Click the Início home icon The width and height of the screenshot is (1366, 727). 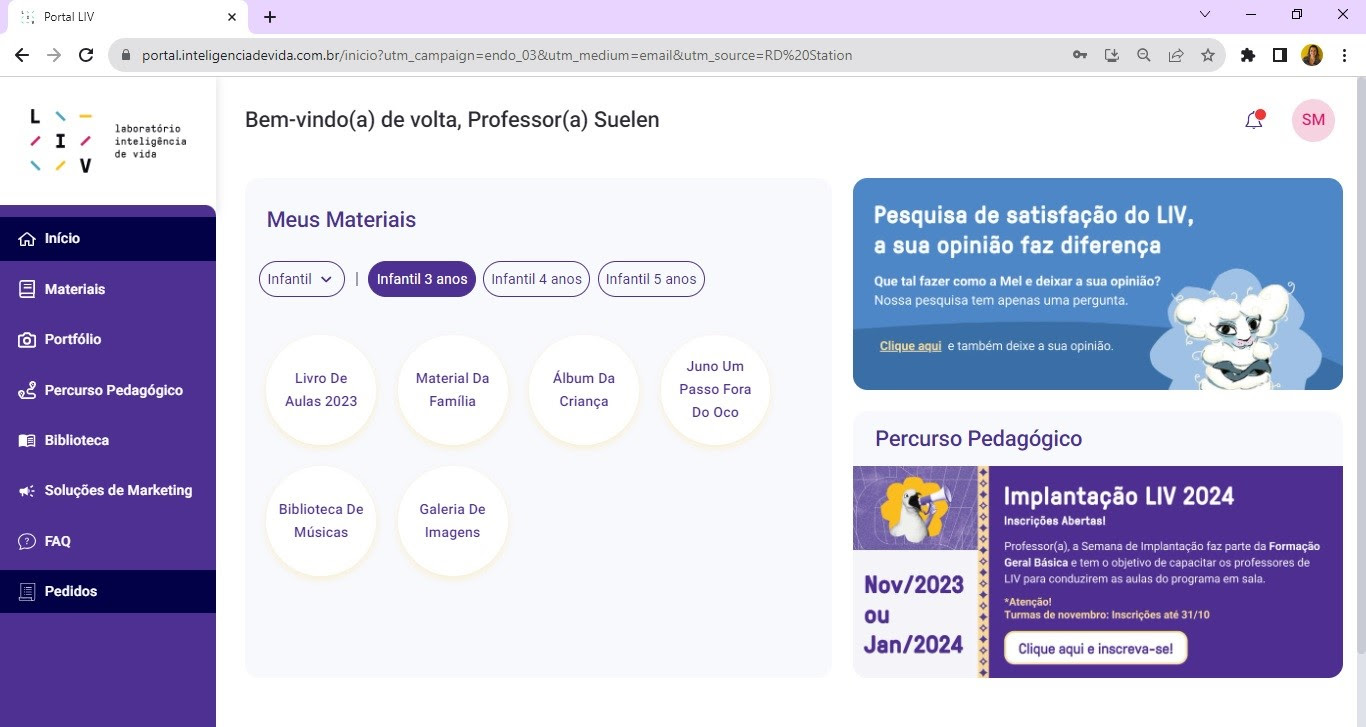pos(27,239)
